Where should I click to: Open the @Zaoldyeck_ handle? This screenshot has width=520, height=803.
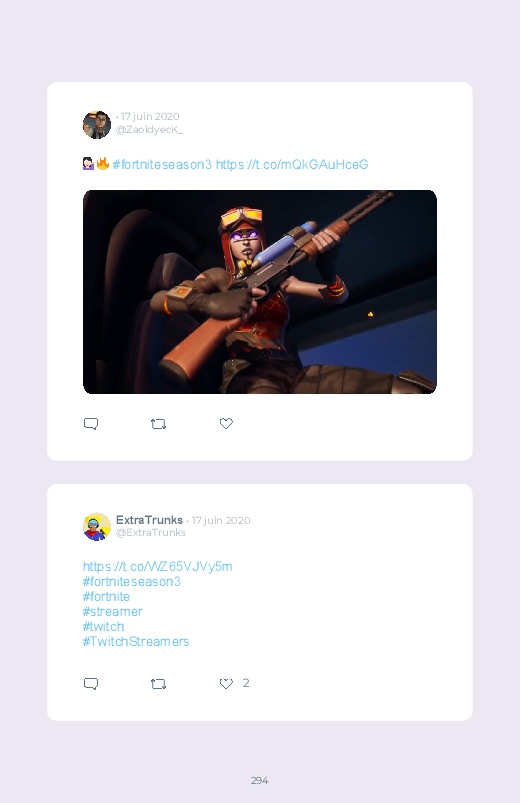pos(149,130)
